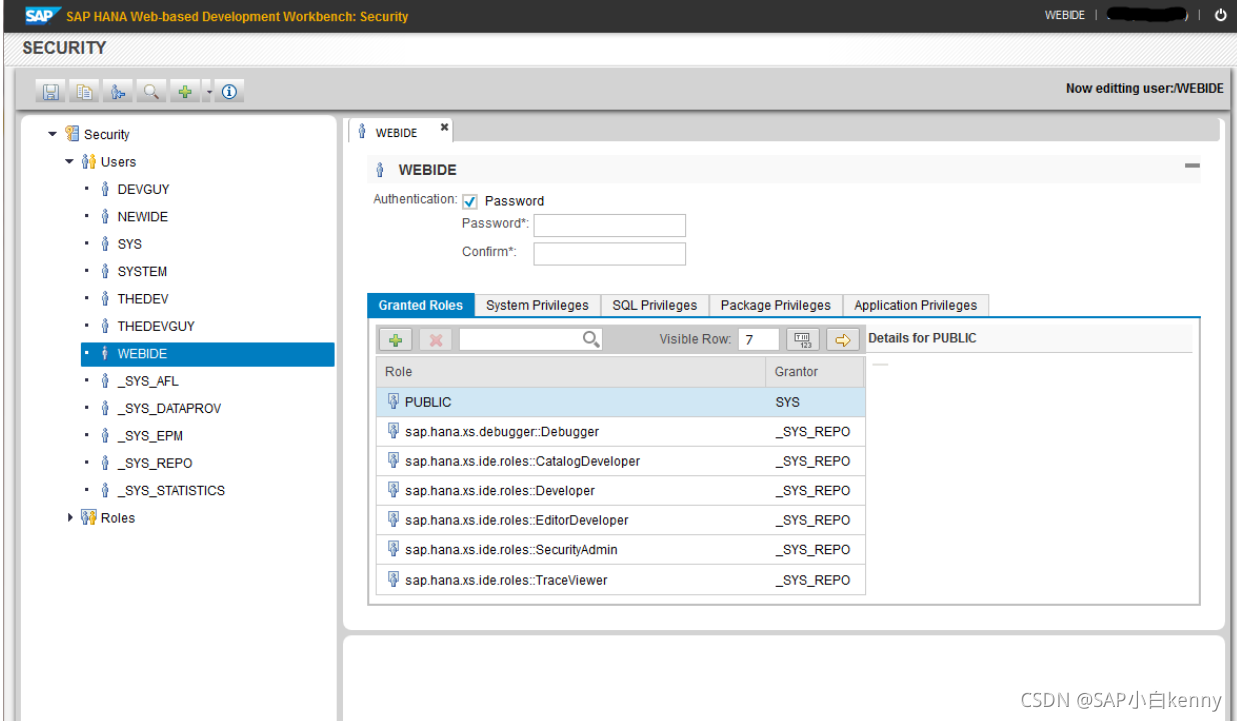Switch to the Package Privileges tab
The image size is (1237, 721).
click(776, 306)
